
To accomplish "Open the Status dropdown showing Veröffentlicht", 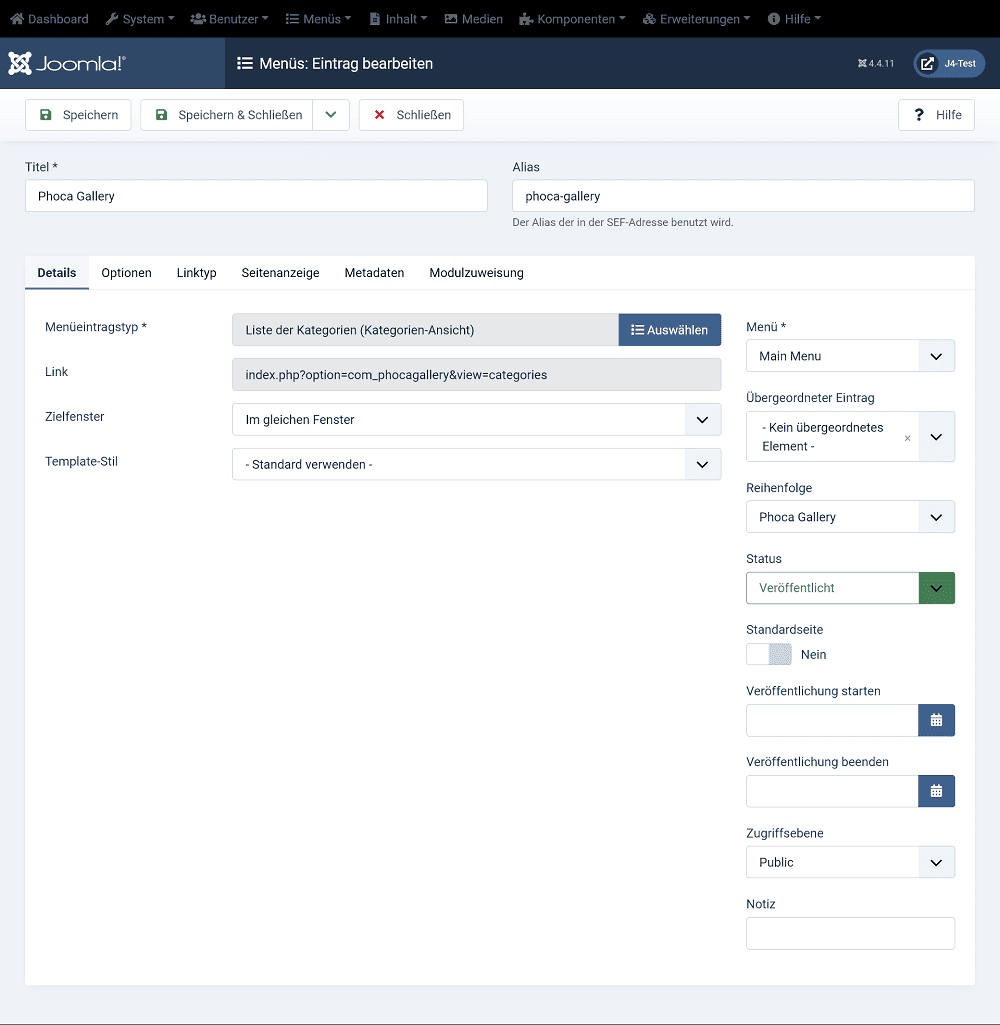I will click(850, 588).
